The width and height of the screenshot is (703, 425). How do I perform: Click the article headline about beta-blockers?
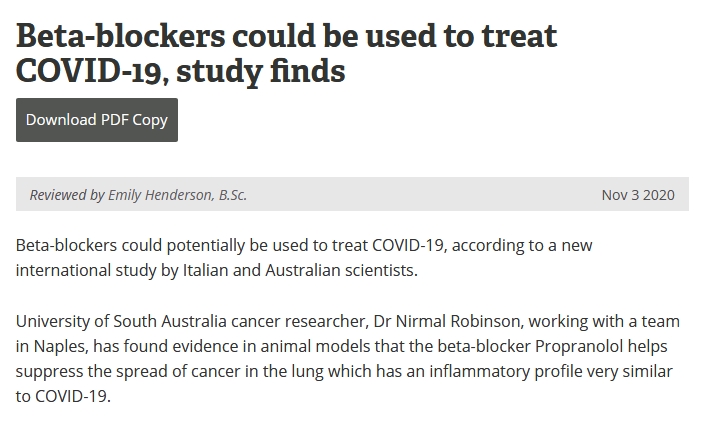[286, 53]
